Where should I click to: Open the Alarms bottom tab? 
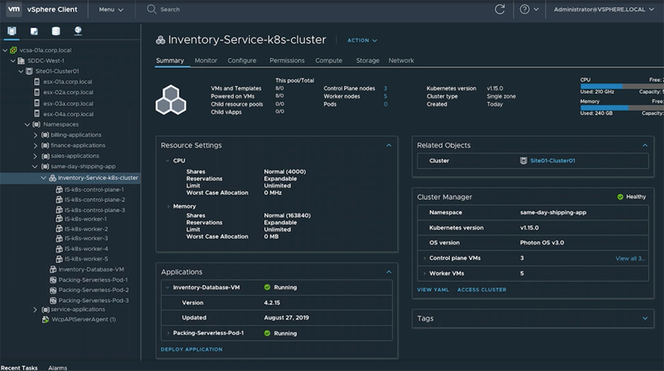point(58,368)
